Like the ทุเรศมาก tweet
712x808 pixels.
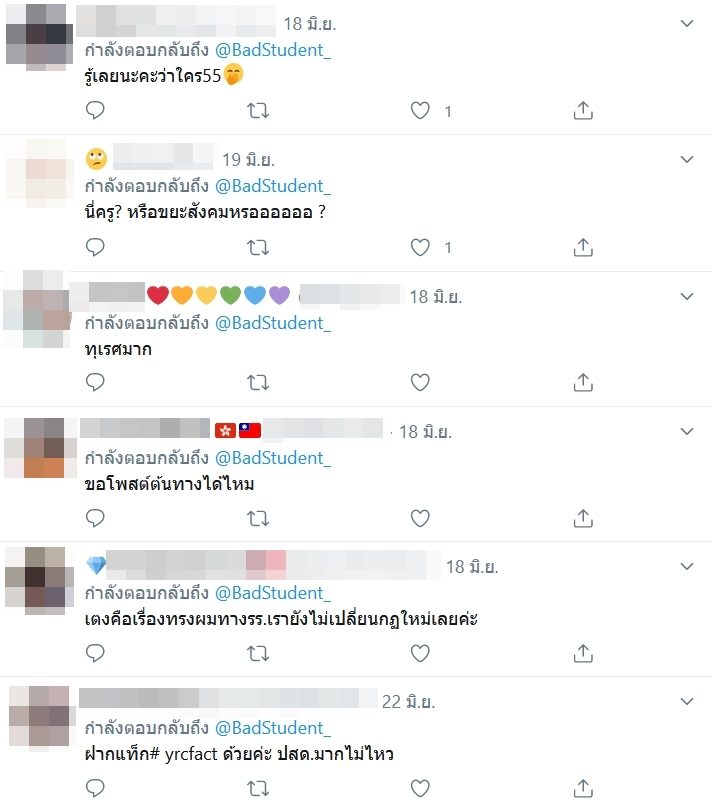pyautogui.click(x=420, y=382)
